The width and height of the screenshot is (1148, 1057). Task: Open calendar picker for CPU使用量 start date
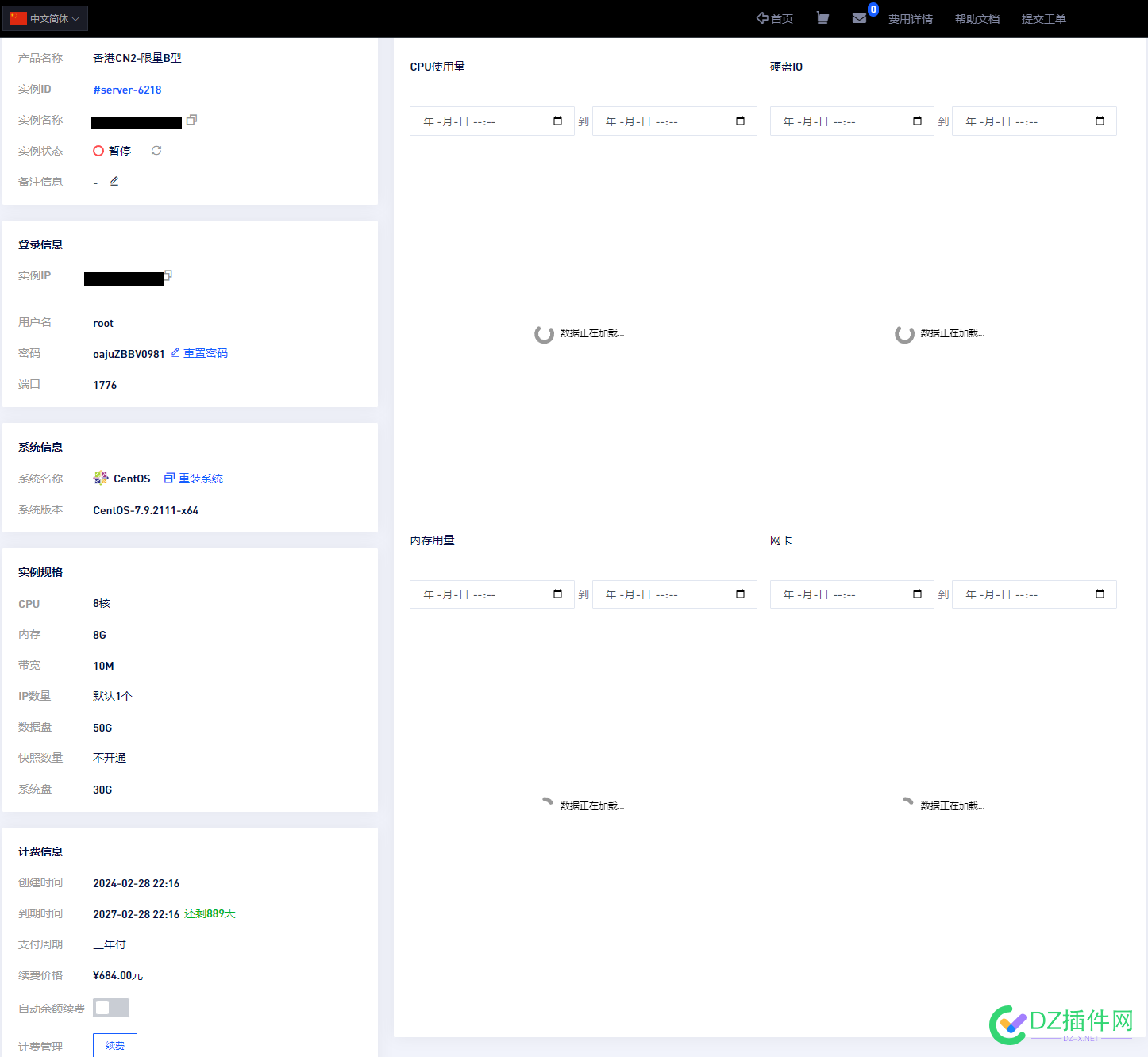coord(557,121)
